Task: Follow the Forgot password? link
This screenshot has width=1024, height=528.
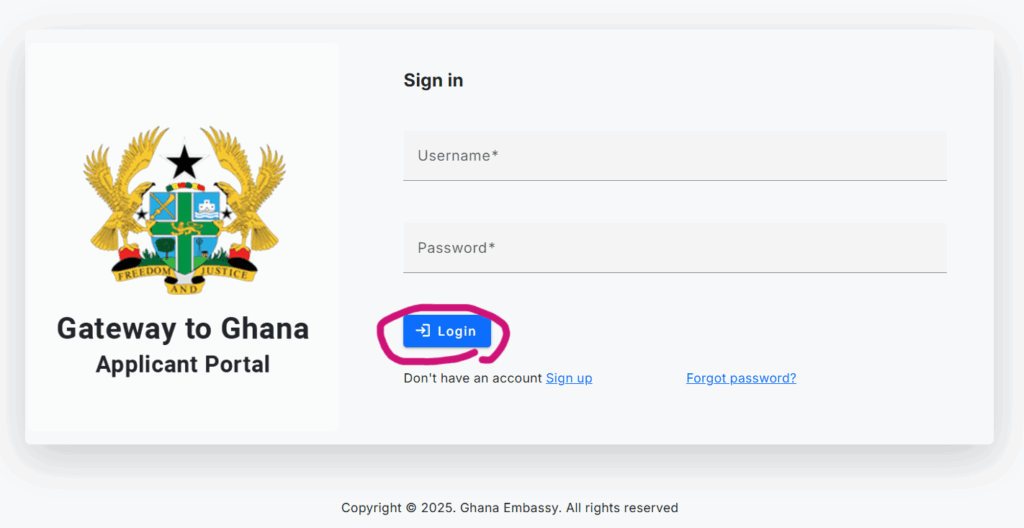Action: [741, 378]
